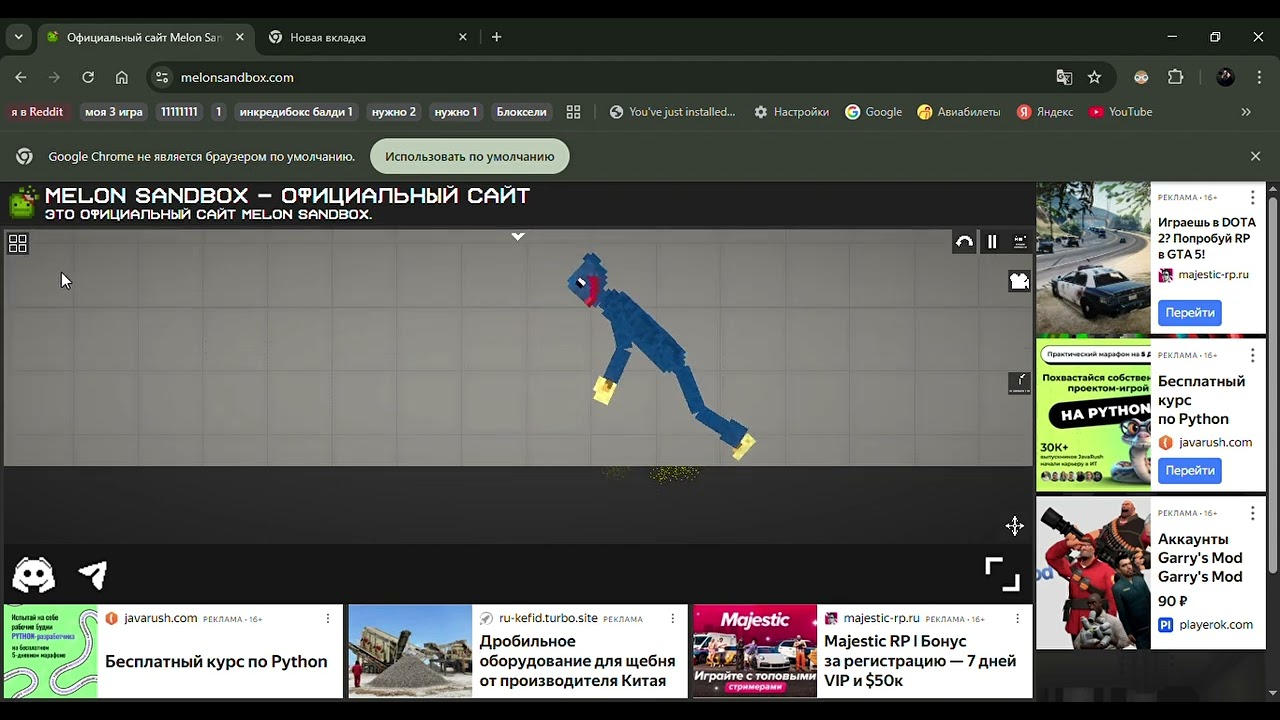1280x720 pixels.
Task: Click the Melon Sandbox logo icon
Action: pyautogui.click(x=23, y=202)
